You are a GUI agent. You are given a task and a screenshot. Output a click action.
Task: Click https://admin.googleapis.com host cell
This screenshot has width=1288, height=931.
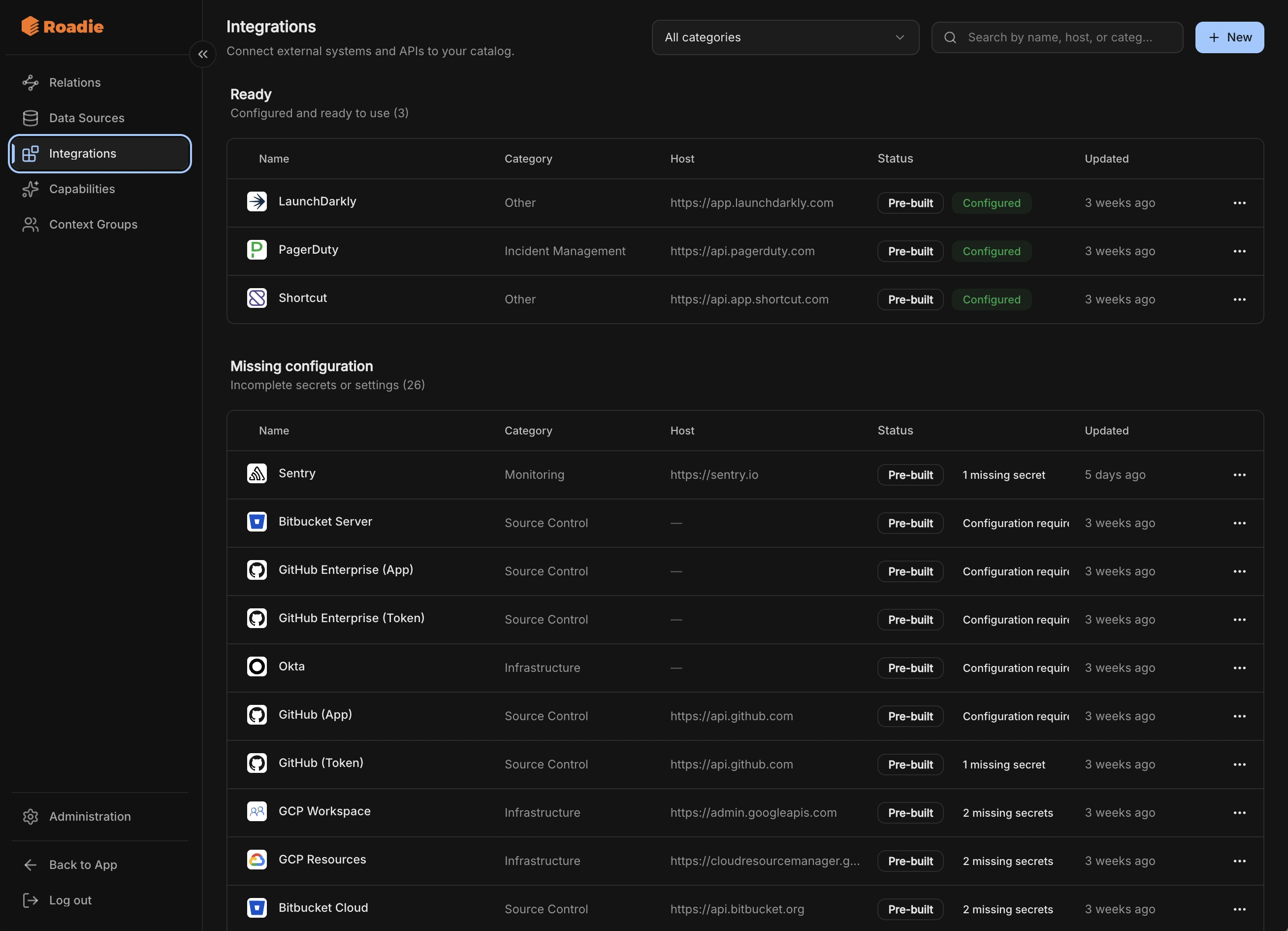click(x=753, y=813)
